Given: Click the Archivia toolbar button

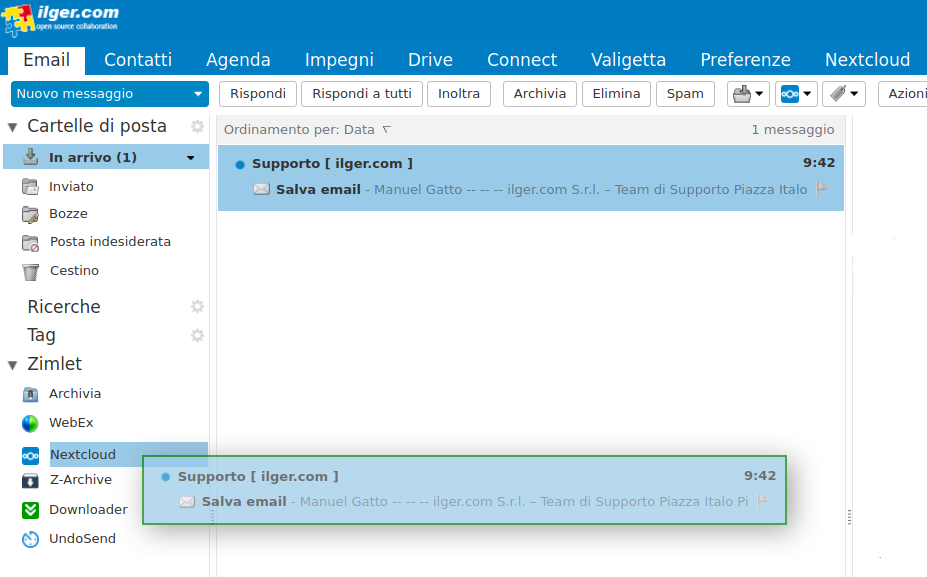Looking at the screenshot, I should click(540, 94).
